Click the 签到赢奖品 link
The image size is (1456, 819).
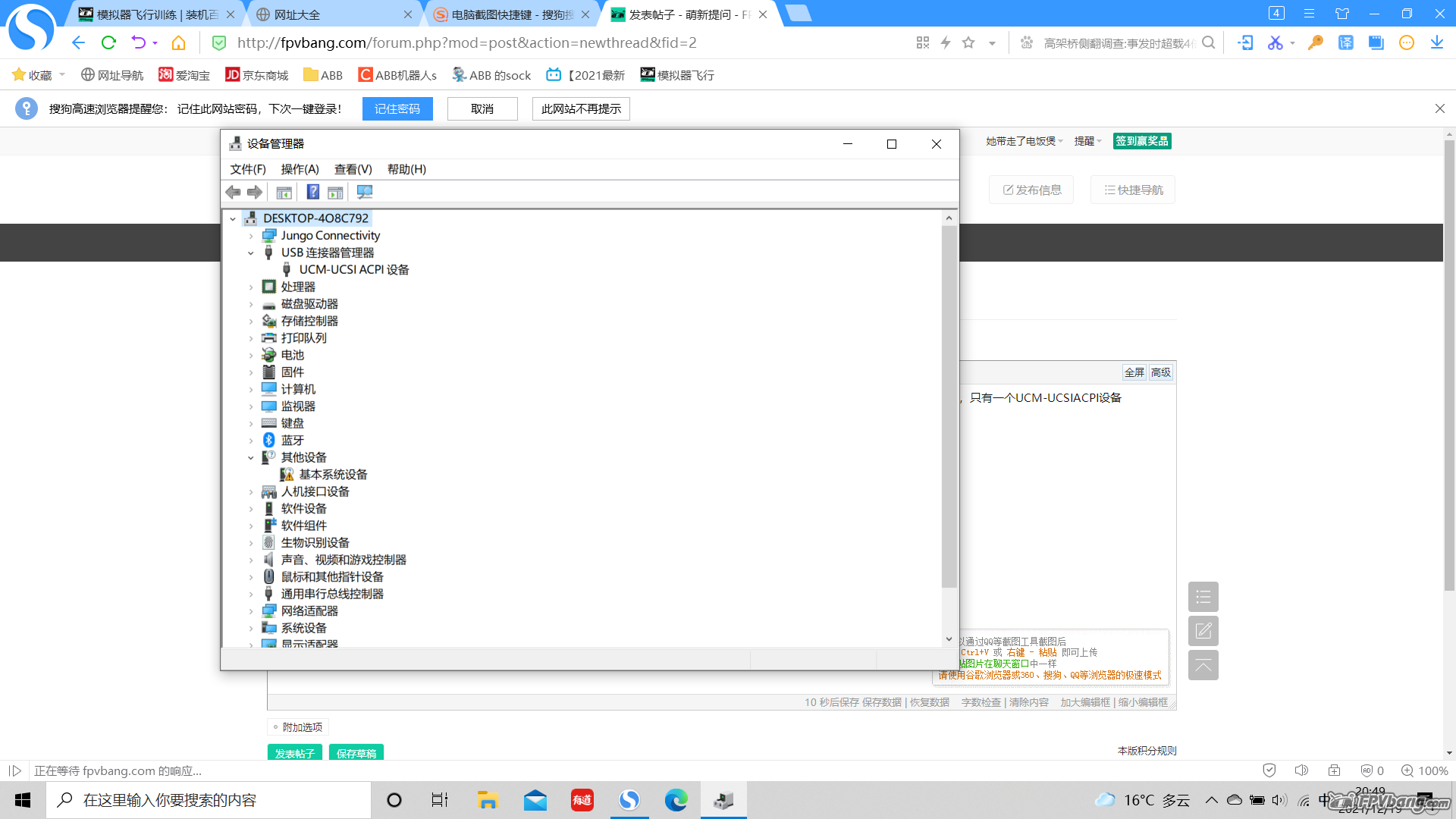click(1142, 141)
